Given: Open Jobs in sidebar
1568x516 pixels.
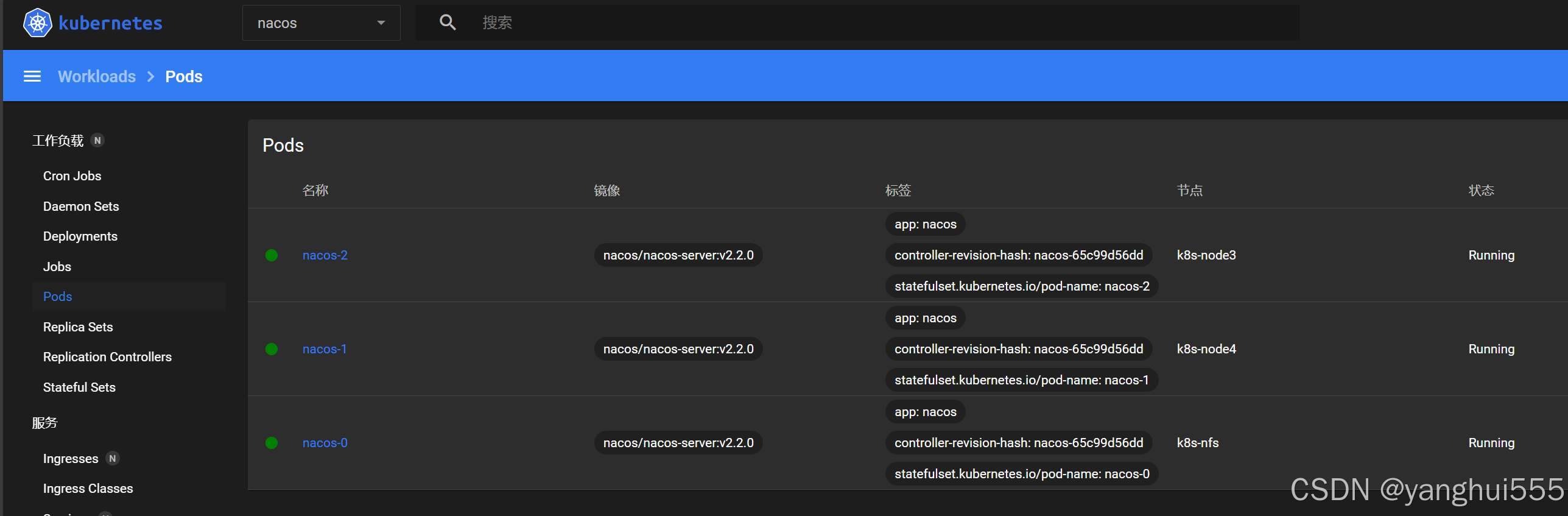Looking at the screenshot, I should pos(57,267).
